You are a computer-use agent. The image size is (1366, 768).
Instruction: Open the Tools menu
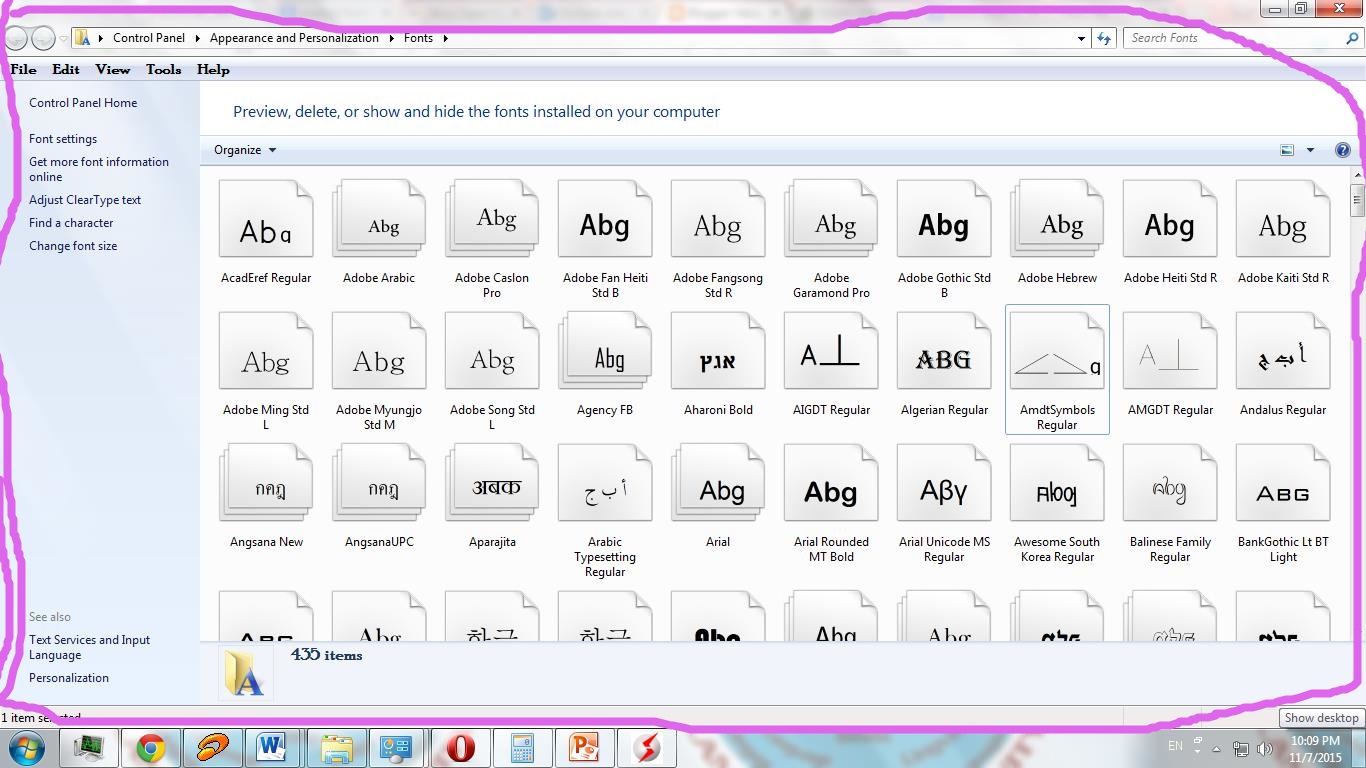pos(163,69)
